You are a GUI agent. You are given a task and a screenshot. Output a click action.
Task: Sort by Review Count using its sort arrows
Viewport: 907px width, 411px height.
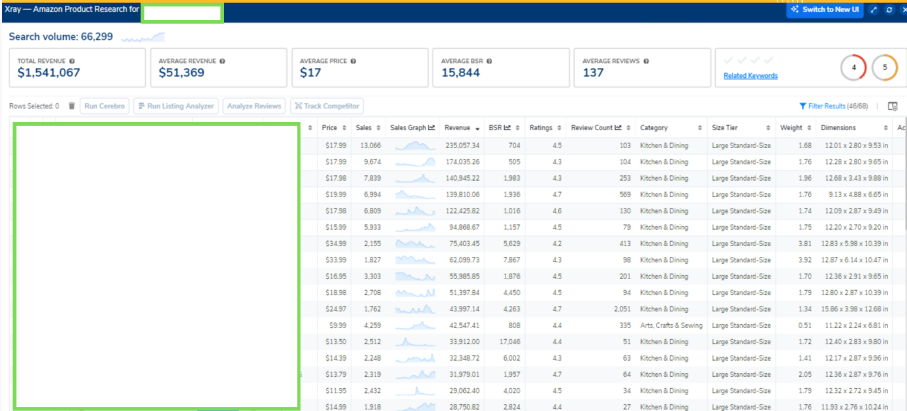point(630,128)
